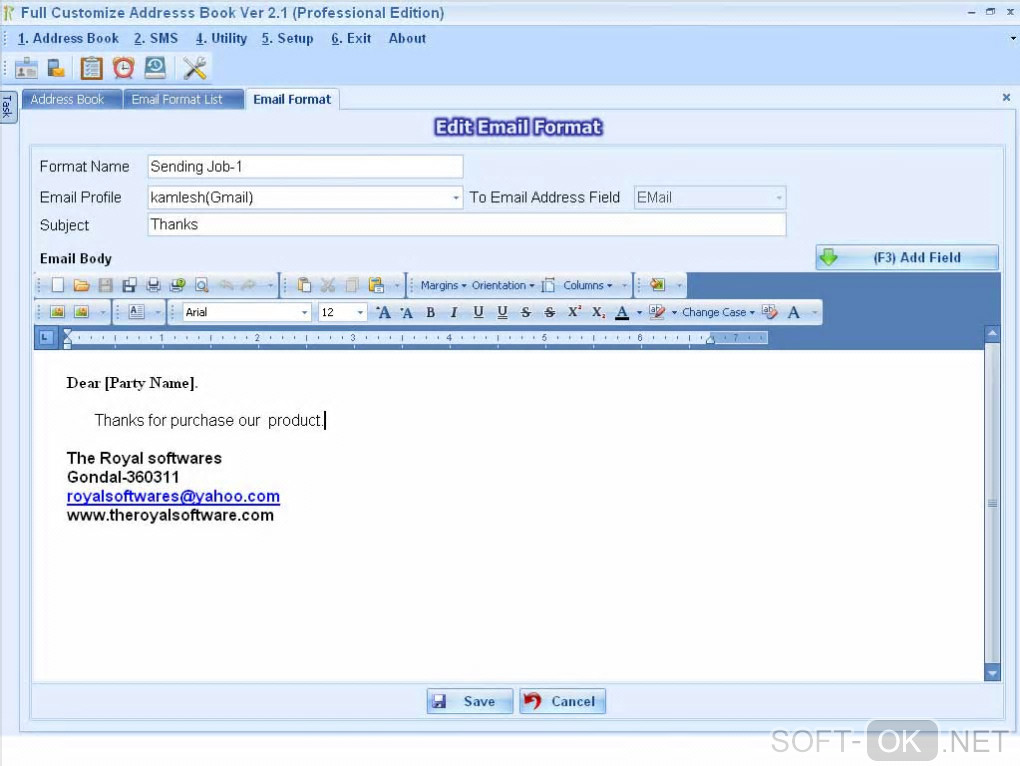
Task: Apply font color with the underlined A
Action: coord(622,312)
